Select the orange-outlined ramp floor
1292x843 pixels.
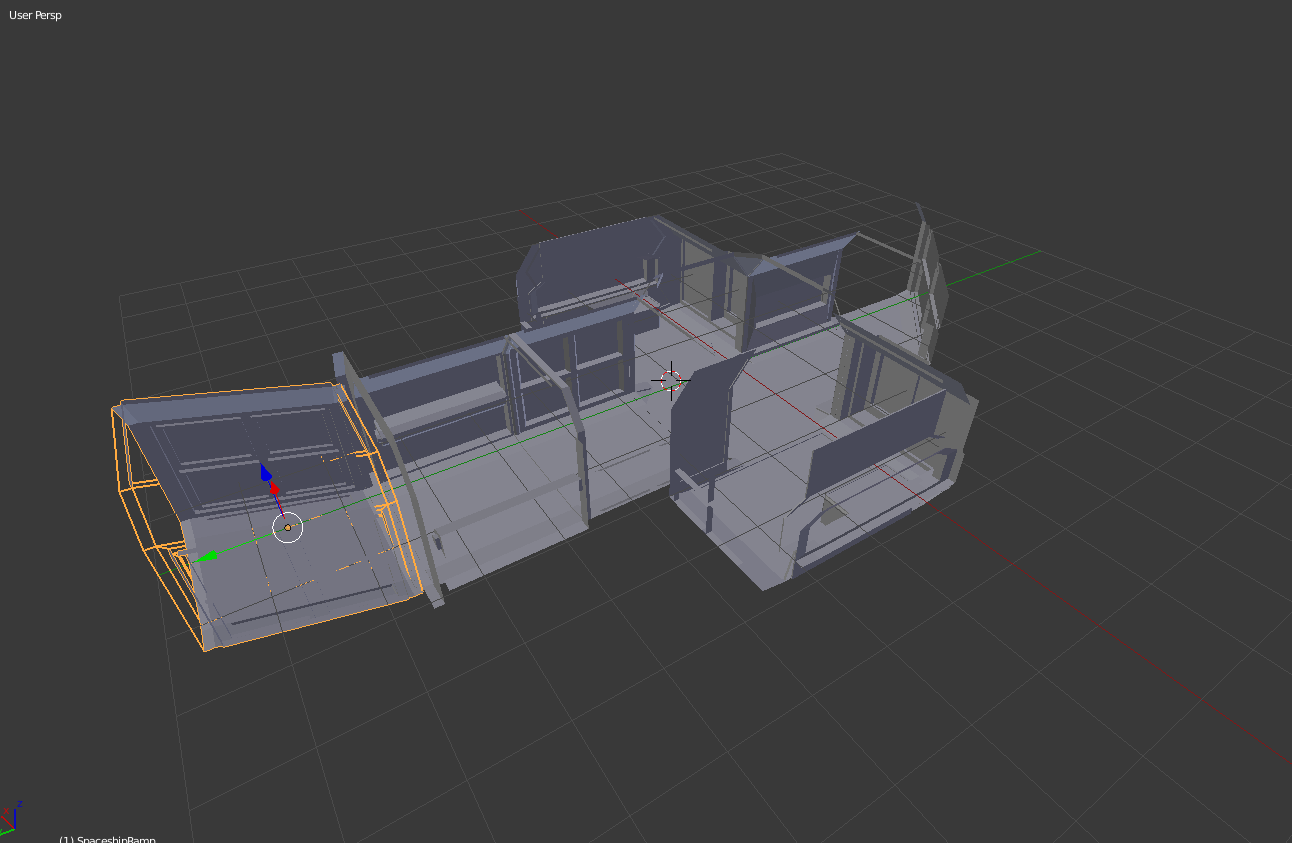[x=290, y=580]
